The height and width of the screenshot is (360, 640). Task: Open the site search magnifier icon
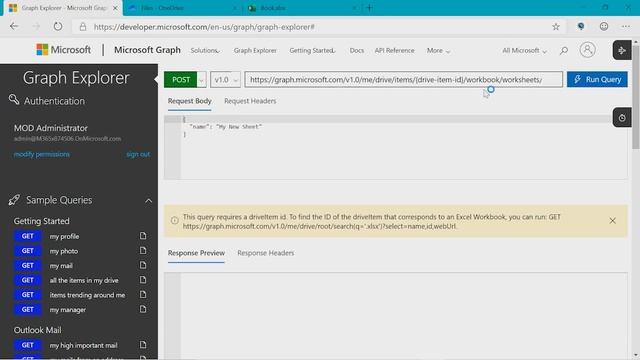[564, 51]
